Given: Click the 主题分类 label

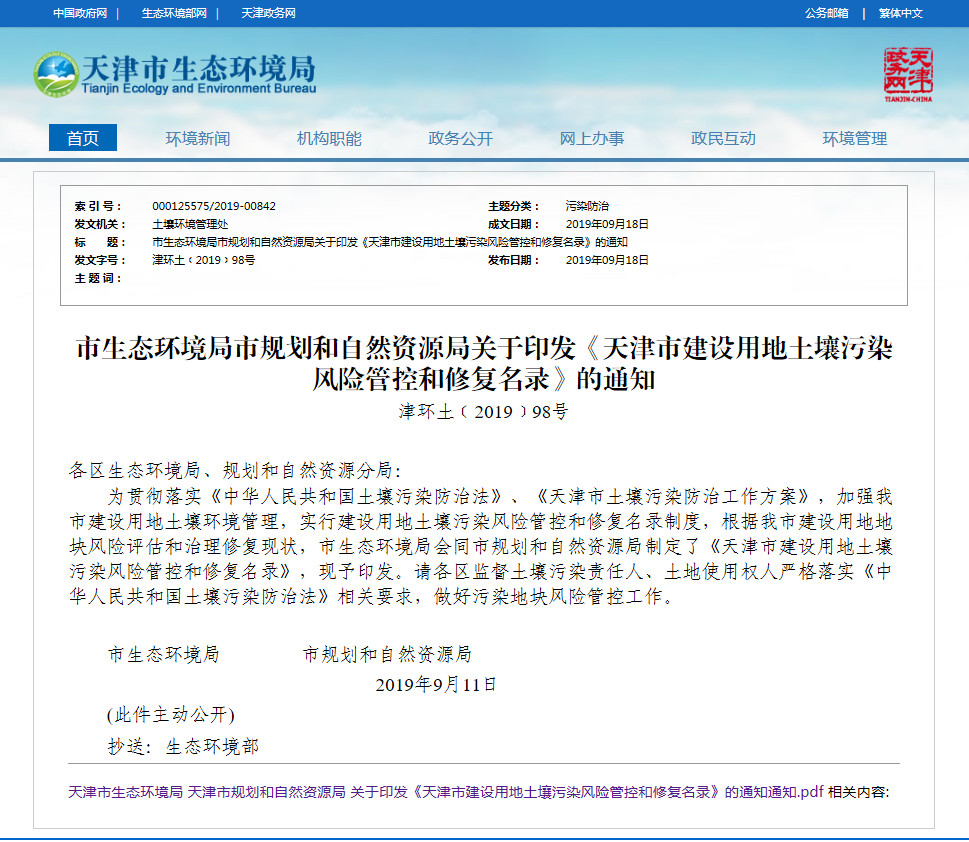Looking at the screenshot, I should point(513,206).
